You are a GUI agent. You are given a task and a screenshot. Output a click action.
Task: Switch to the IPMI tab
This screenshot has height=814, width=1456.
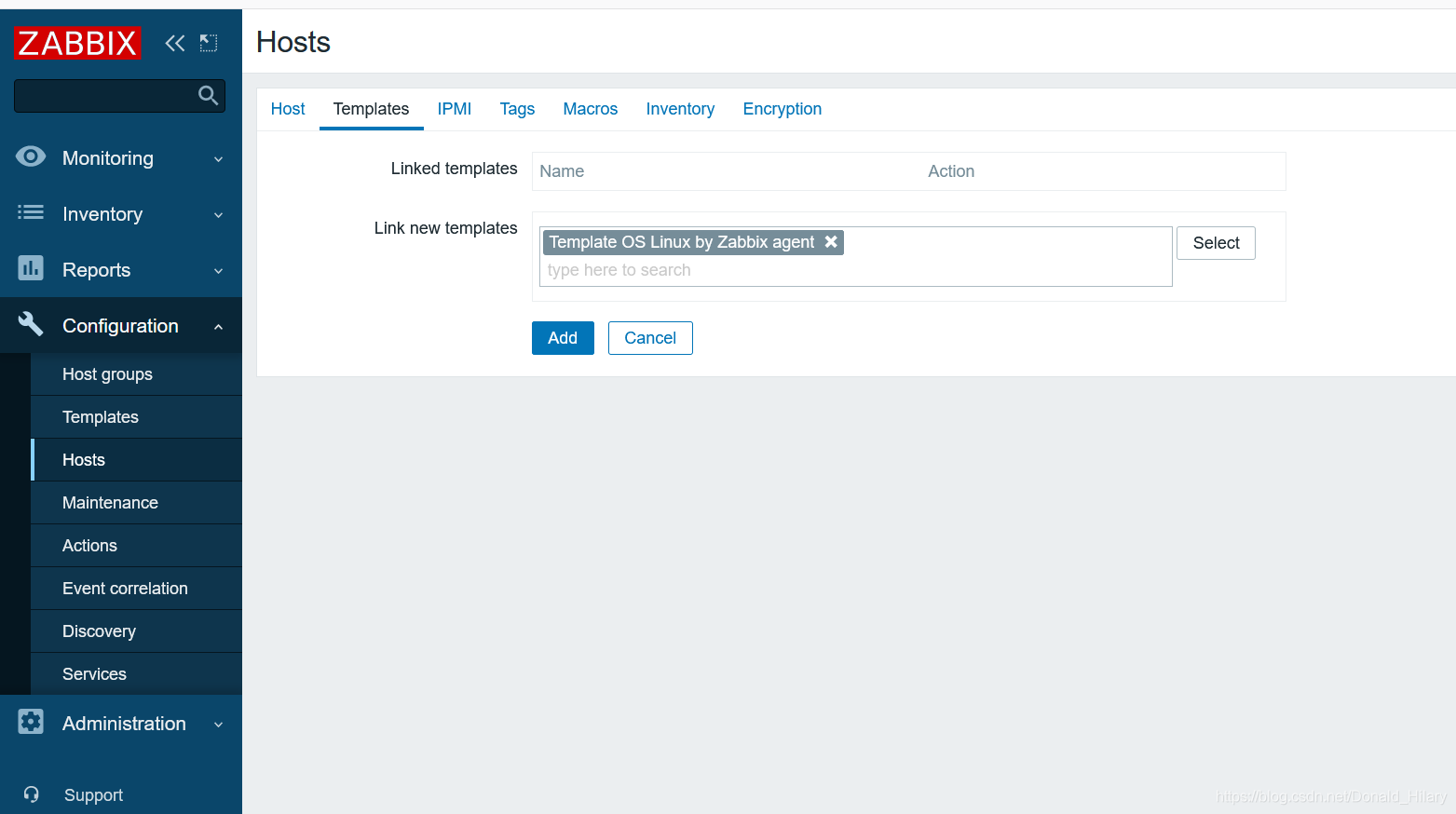coord(455,109)
